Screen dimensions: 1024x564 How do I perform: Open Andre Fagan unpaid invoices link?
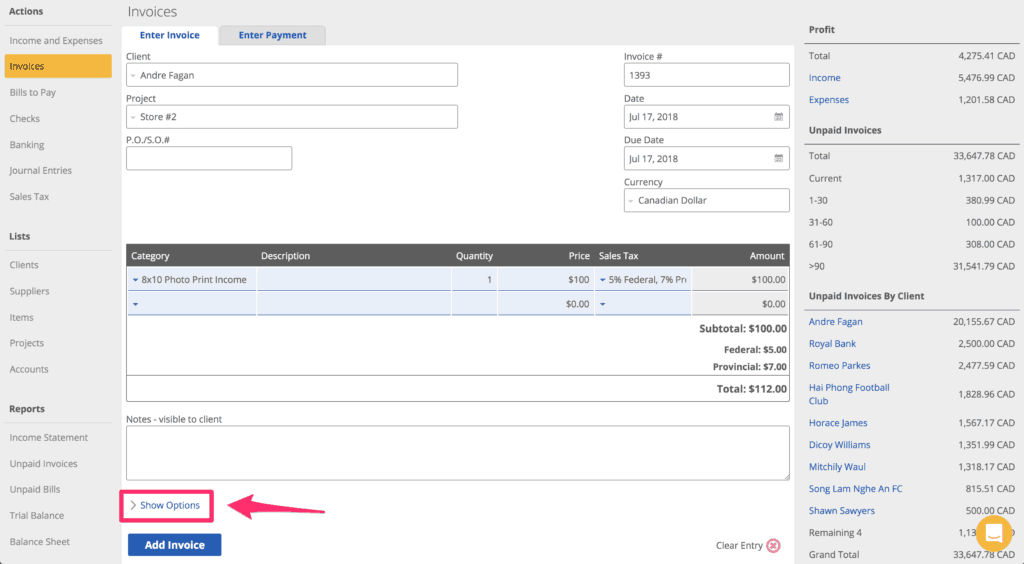pos(835,322)
